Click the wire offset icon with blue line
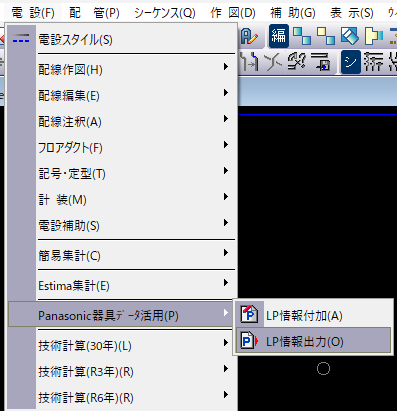The height and width of the screenshot is (411, 397). [x=250, y=62]
